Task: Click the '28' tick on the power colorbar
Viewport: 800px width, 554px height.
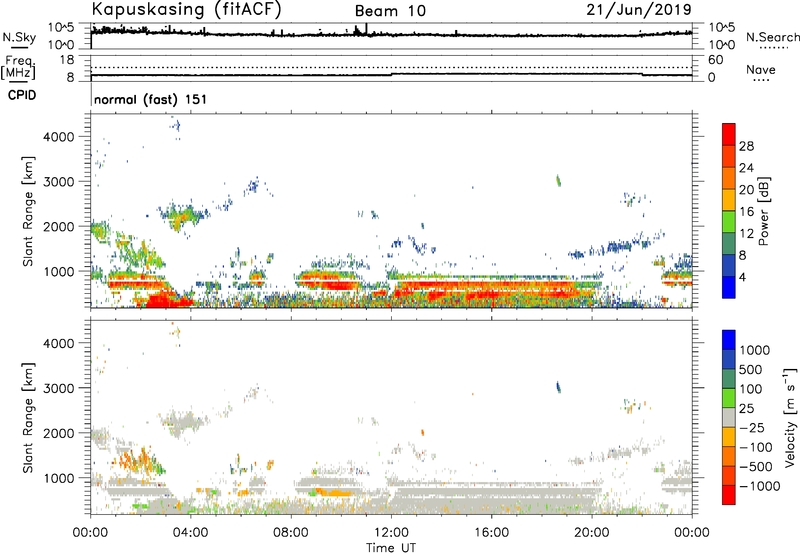Action: (x=746, y=146)
